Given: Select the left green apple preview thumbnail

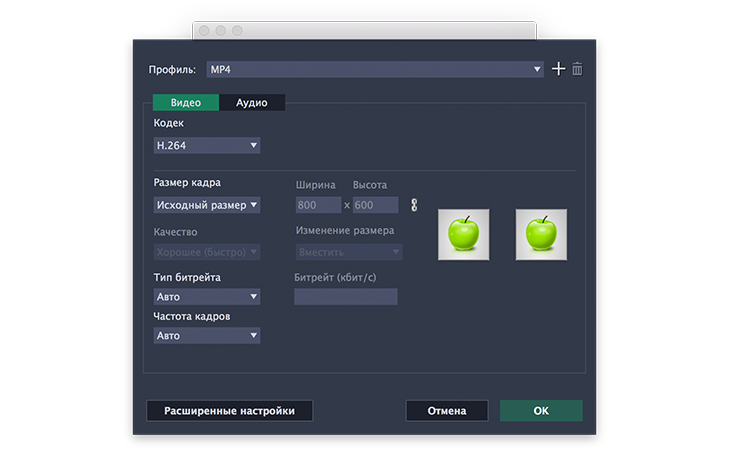Looking at the screenshot, I should click(x=463, y=235).
